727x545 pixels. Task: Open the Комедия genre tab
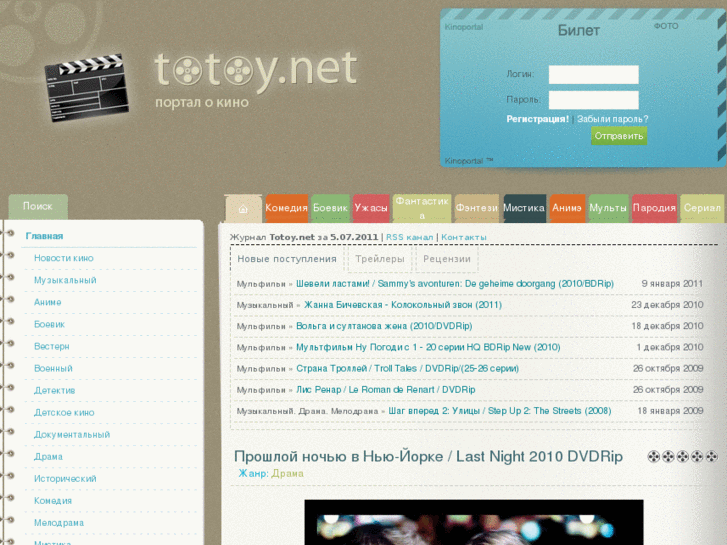[x=287, y=208]
